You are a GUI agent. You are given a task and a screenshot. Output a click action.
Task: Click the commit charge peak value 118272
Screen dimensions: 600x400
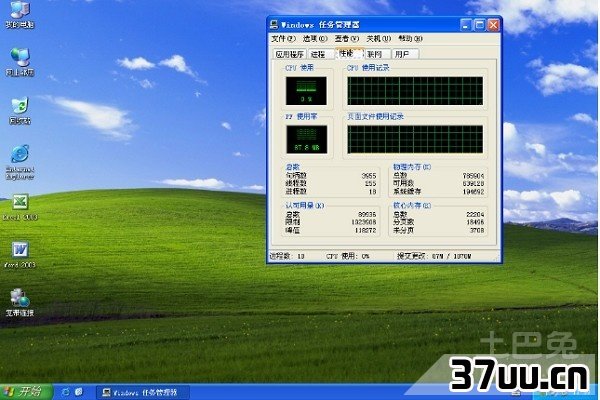pos(365,230)
